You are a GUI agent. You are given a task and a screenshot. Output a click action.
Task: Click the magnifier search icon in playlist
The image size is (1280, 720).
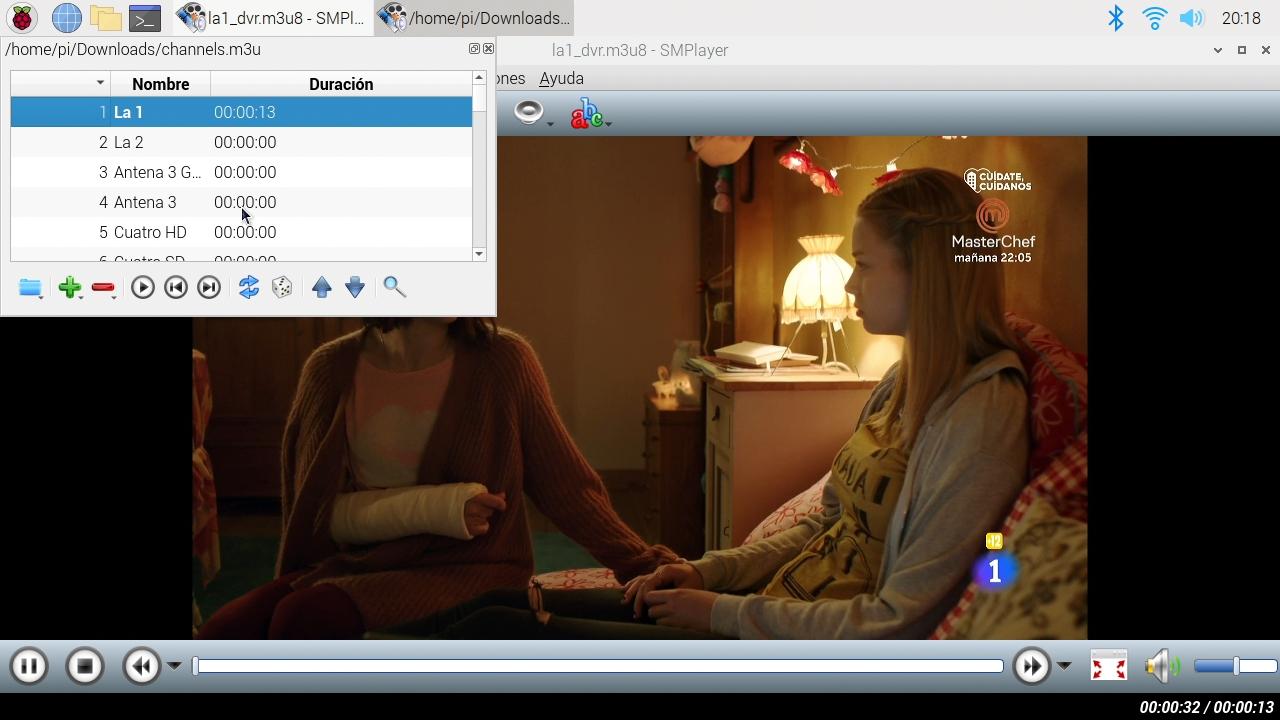pyautogui.click(x=395, y=287)
